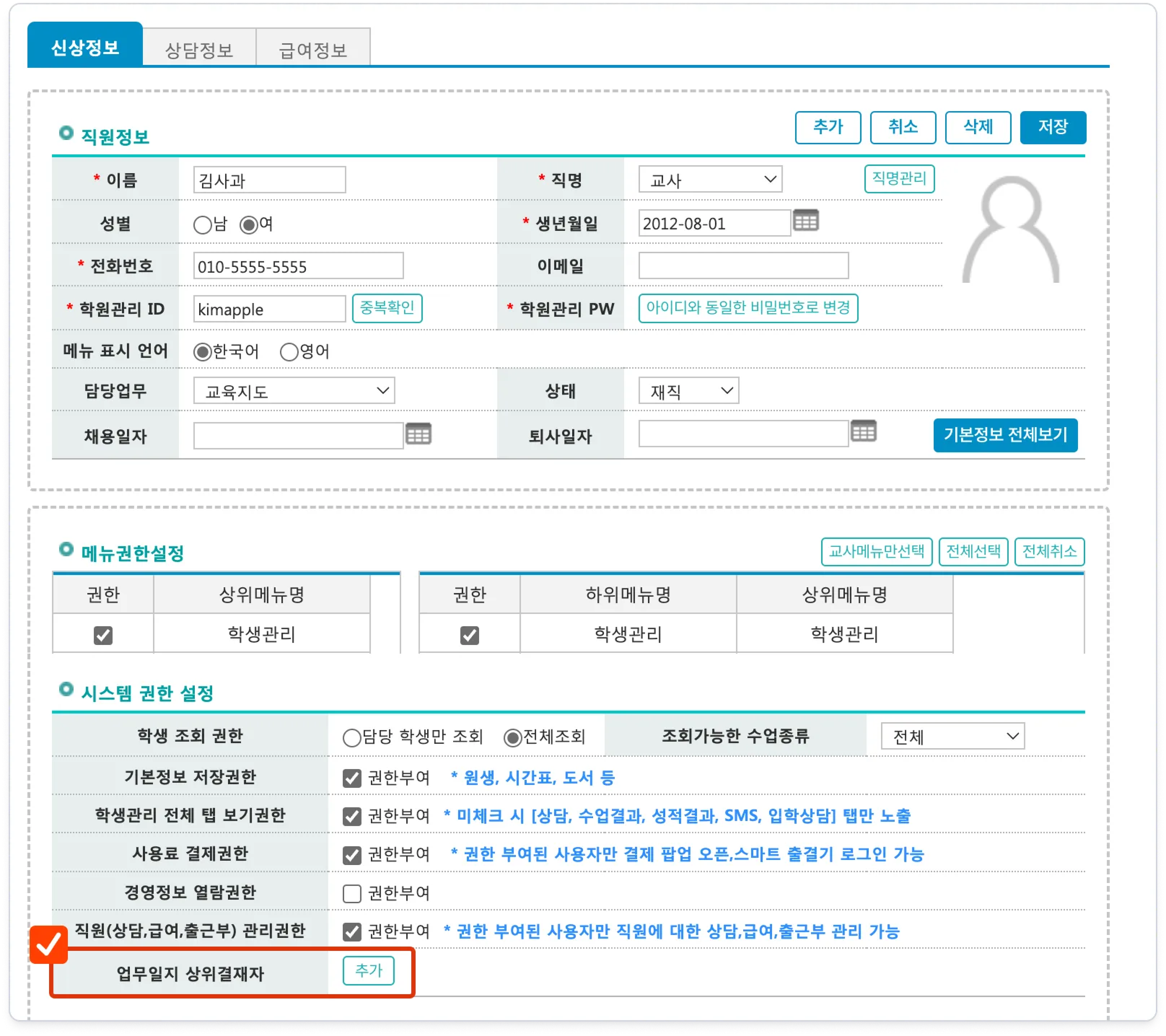The height and width of the screenshot is (1036, 1166).
Task: Switch to 급여정보 tab
Action: pyautogui.click(x=313, y=50)
